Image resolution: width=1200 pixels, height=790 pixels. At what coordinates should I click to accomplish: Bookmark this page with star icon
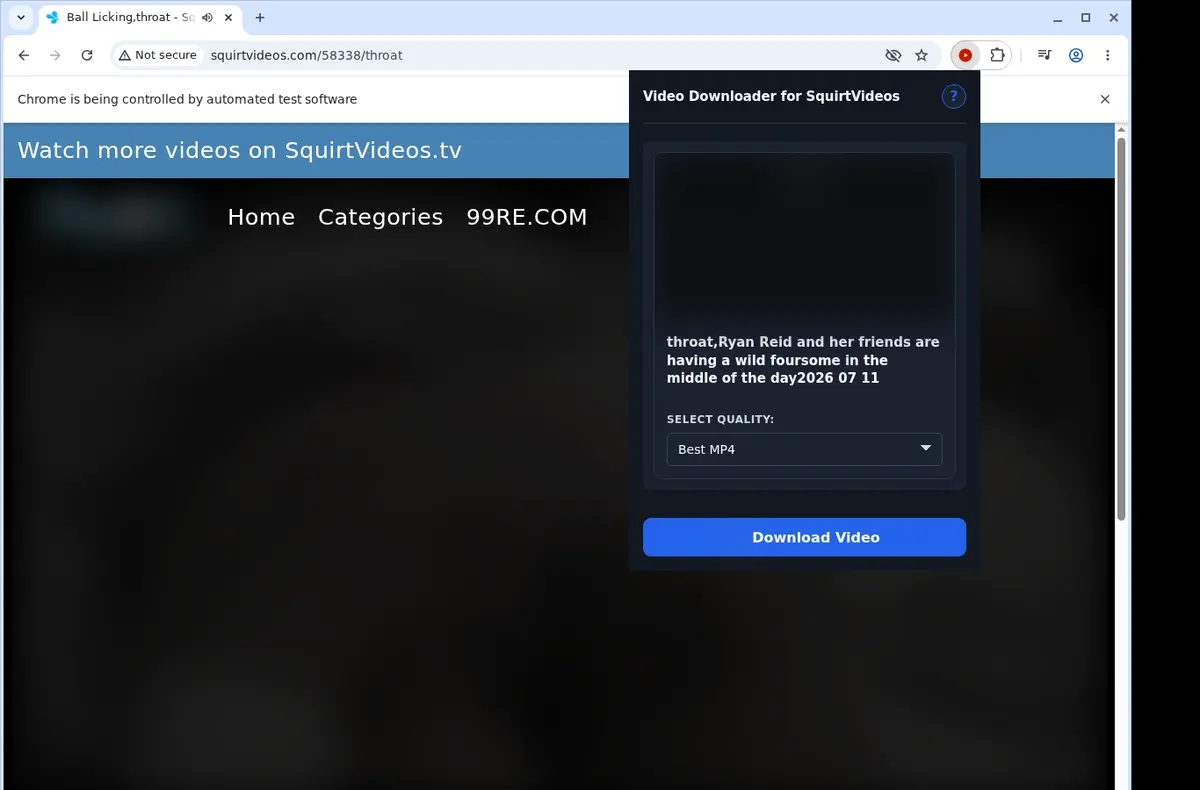coord(922,55)
